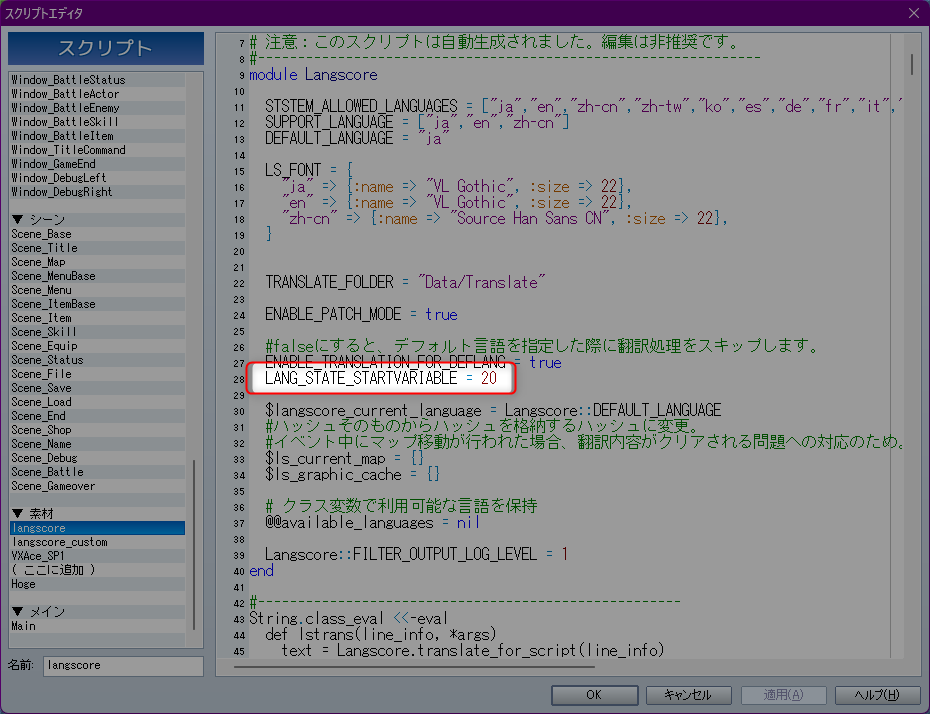Select Scene_Name script entry
The height and width of the screenshot is (714, 930).
98,444
